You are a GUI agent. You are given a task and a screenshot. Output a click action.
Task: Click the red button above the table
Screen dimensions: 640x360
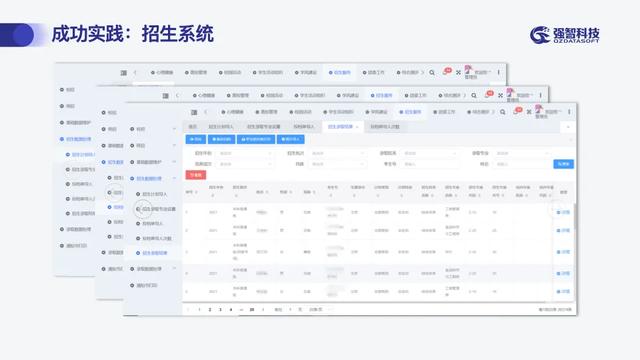[x=196, y=175]
